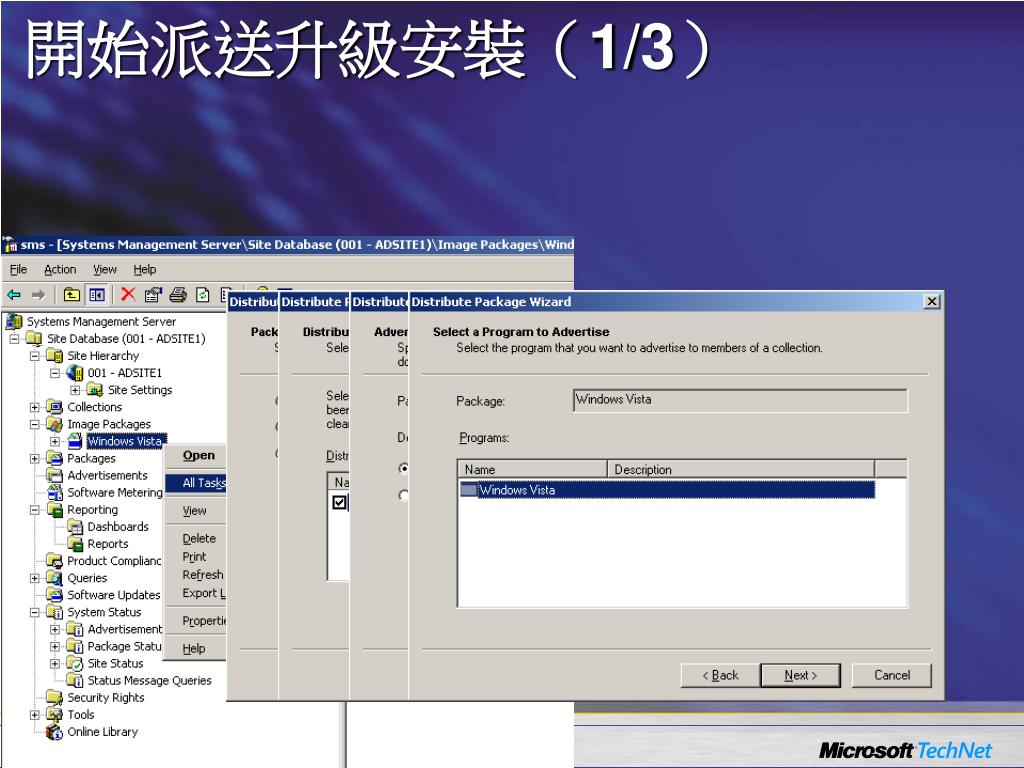Collapse the 001 - ADSITE1 node
The height and width of the screenshot is (768, 1024).
[55, 373]
